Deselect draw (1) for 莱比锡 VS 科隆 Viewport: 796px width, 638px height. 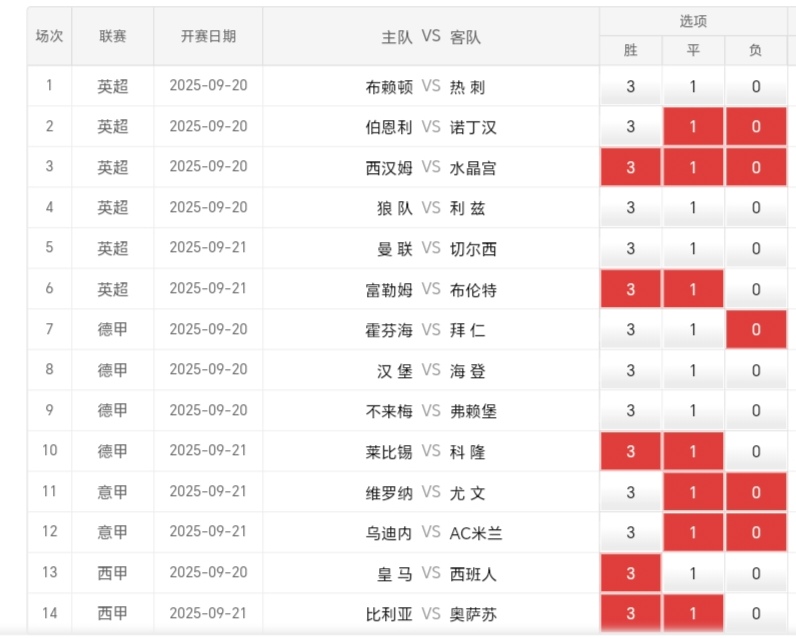point(693,451)
